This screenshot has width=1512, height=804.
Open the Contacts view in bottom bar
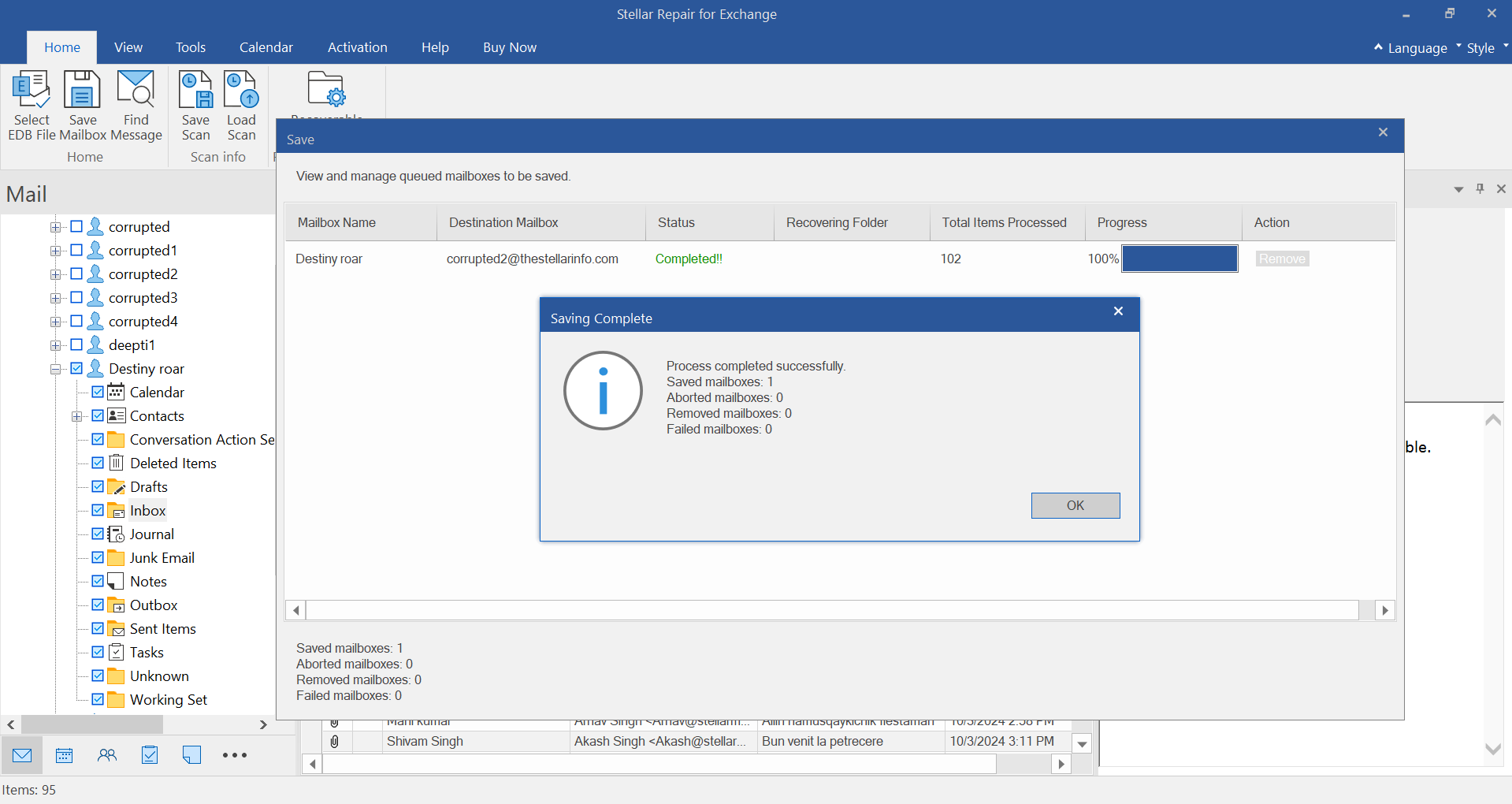(x=107, y=755)
